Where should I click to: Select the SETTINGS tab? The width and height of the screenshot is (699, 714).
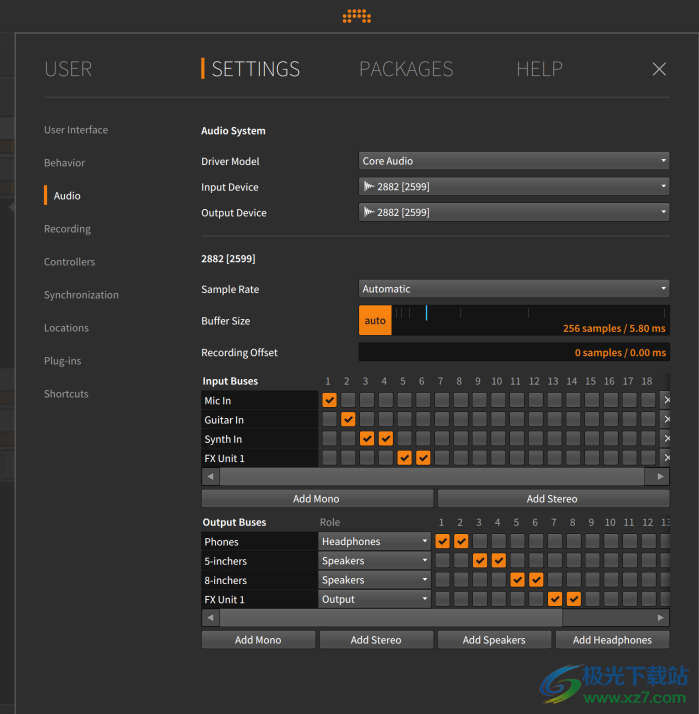(x=255, y=69)
